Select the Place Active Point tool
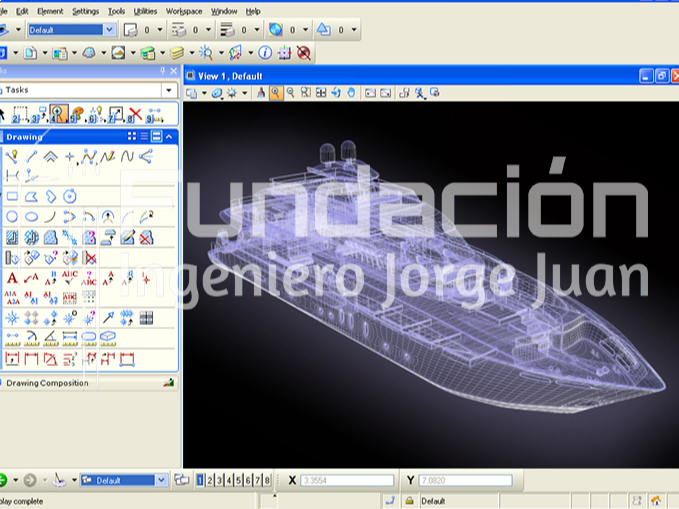Screen dimensions: 679x509 point(70,156)
